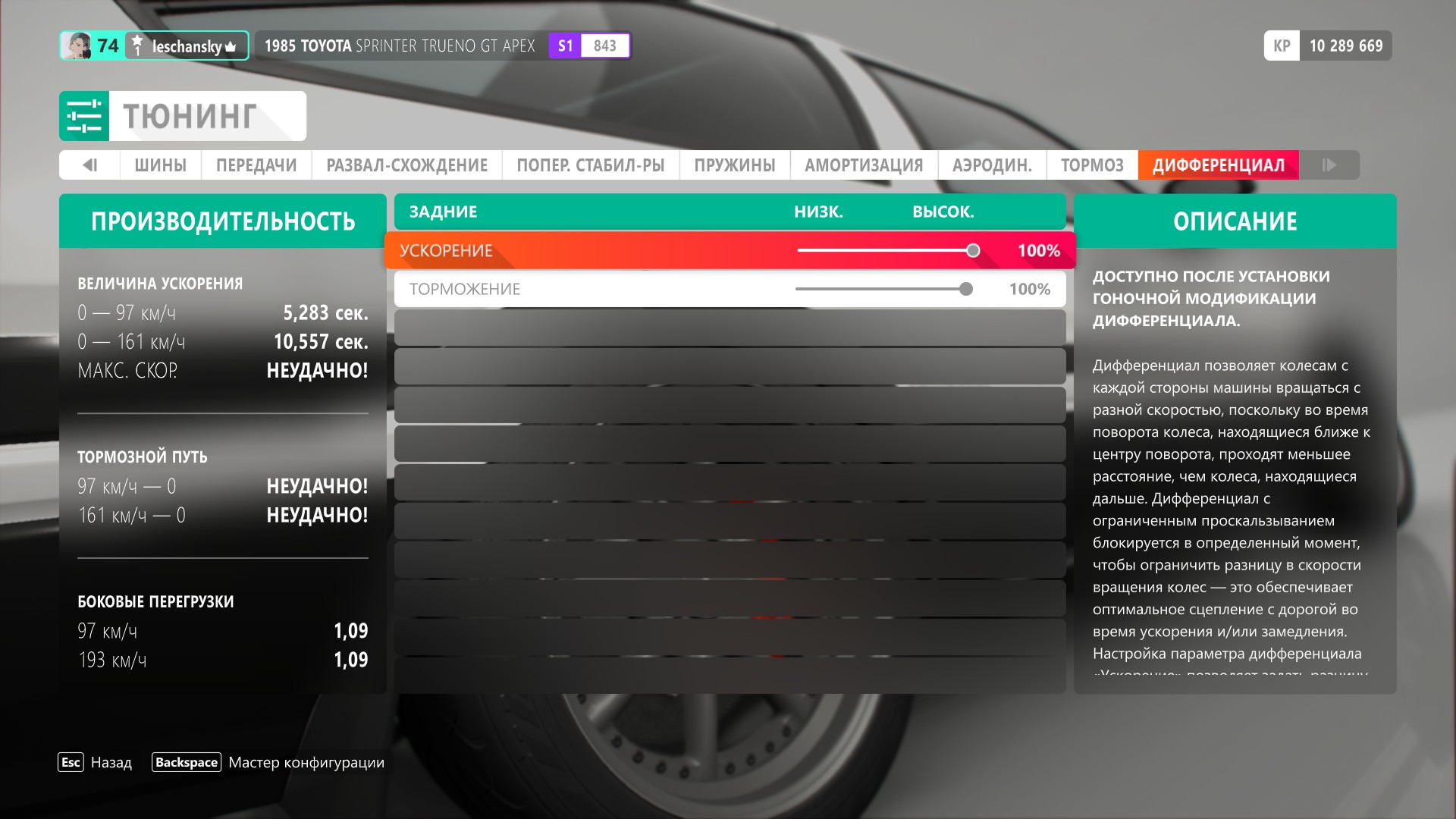Click the star rank badge icon
Screen dimensions: 1456x819
(x=137, y=45)
